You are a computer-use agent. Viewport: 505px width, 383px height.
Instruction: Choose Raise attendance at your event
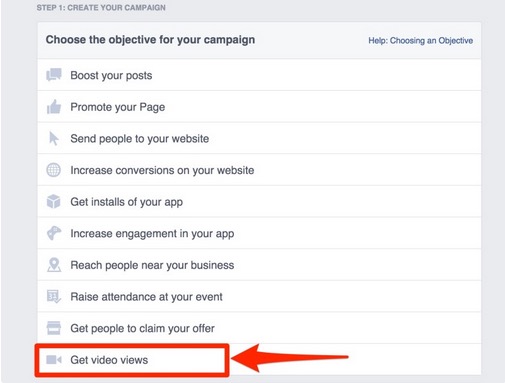click(259, 297)
